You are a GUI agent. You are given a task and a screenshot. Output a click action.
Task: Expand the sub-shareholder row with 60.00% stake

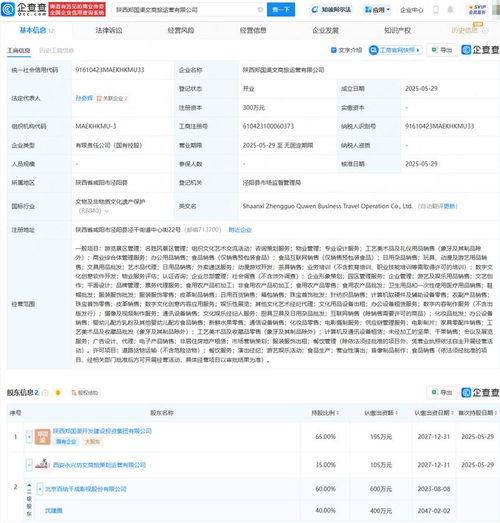pyautogui.click(x=40, y=489)
